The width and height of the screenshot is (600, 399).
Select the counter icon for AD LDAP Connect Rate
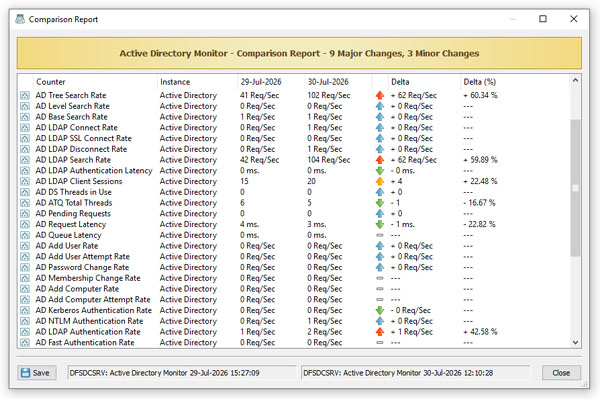click(25, 127)
